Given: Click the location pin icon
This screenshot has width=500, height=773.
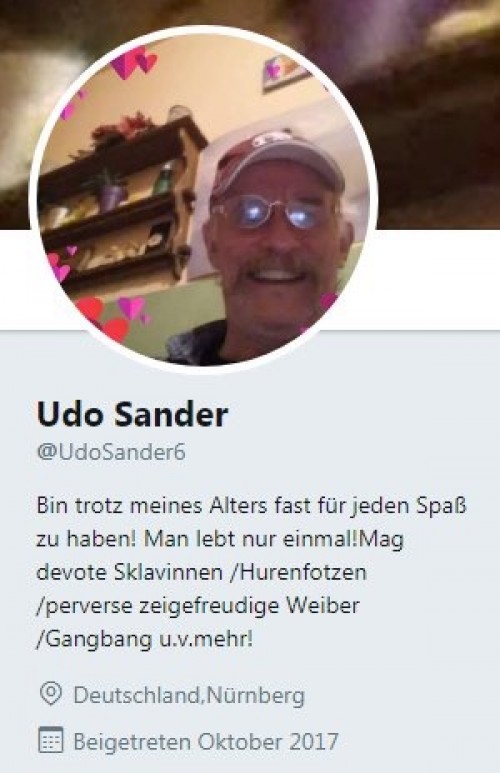Looking at the screenshot, I should (50, 694).
